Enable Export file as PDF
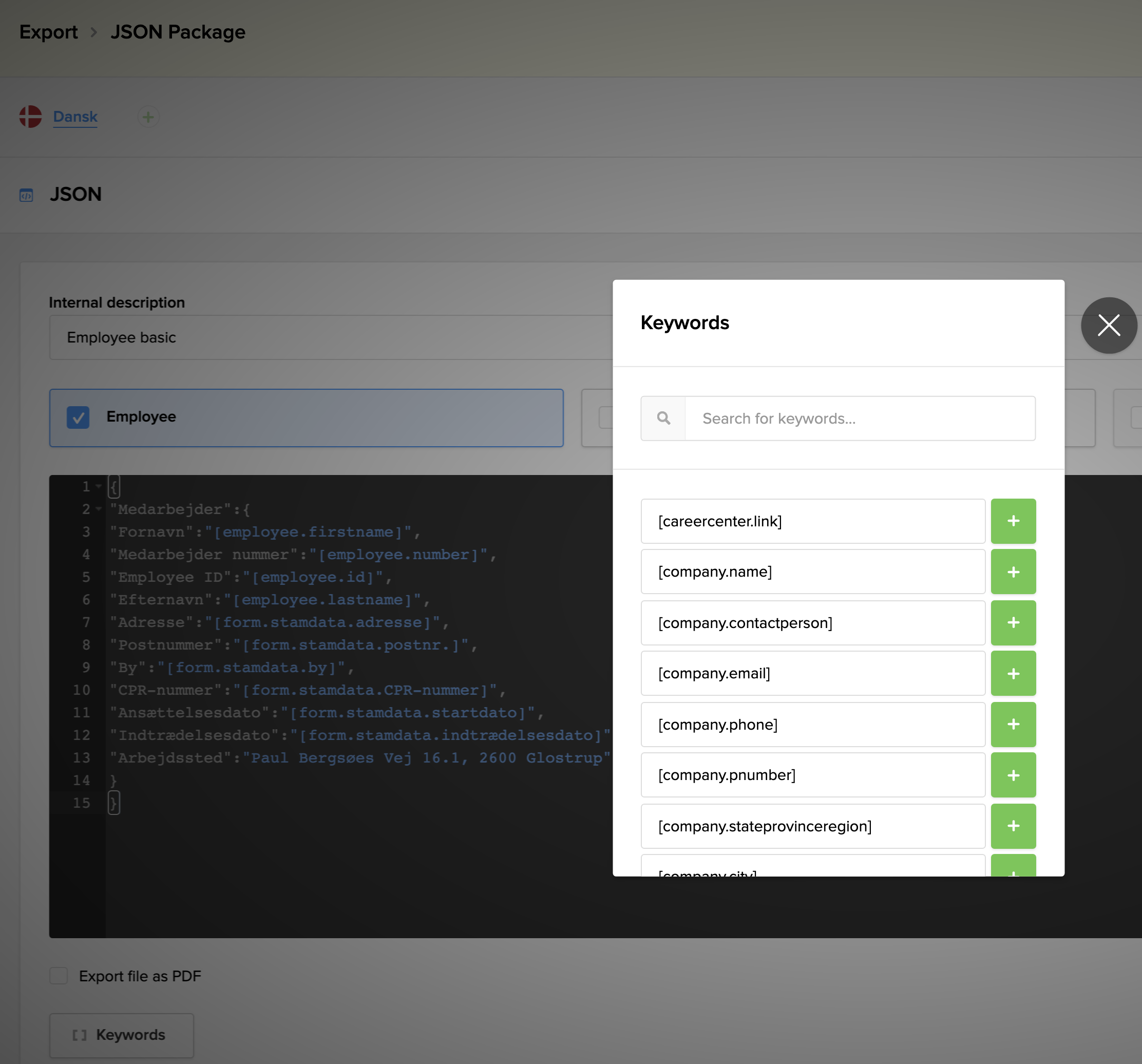1142x1064 pixels. (59, 975)
